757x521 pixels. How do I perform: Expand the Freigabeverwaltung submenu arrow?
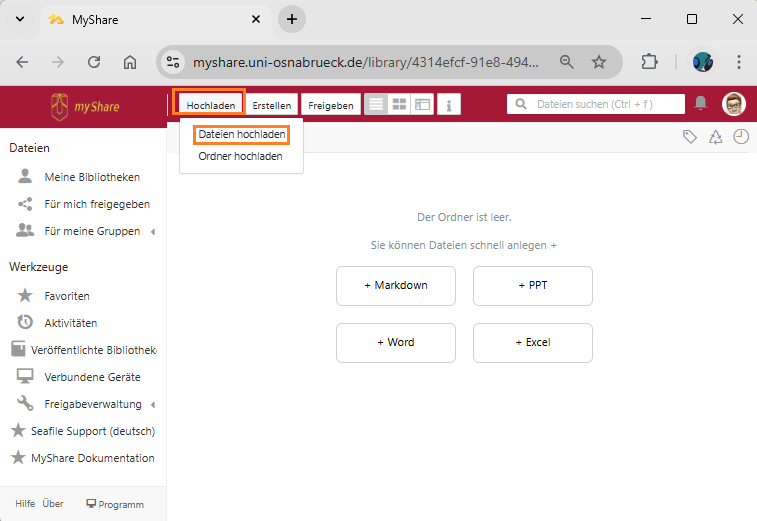[x=153, y=405]
